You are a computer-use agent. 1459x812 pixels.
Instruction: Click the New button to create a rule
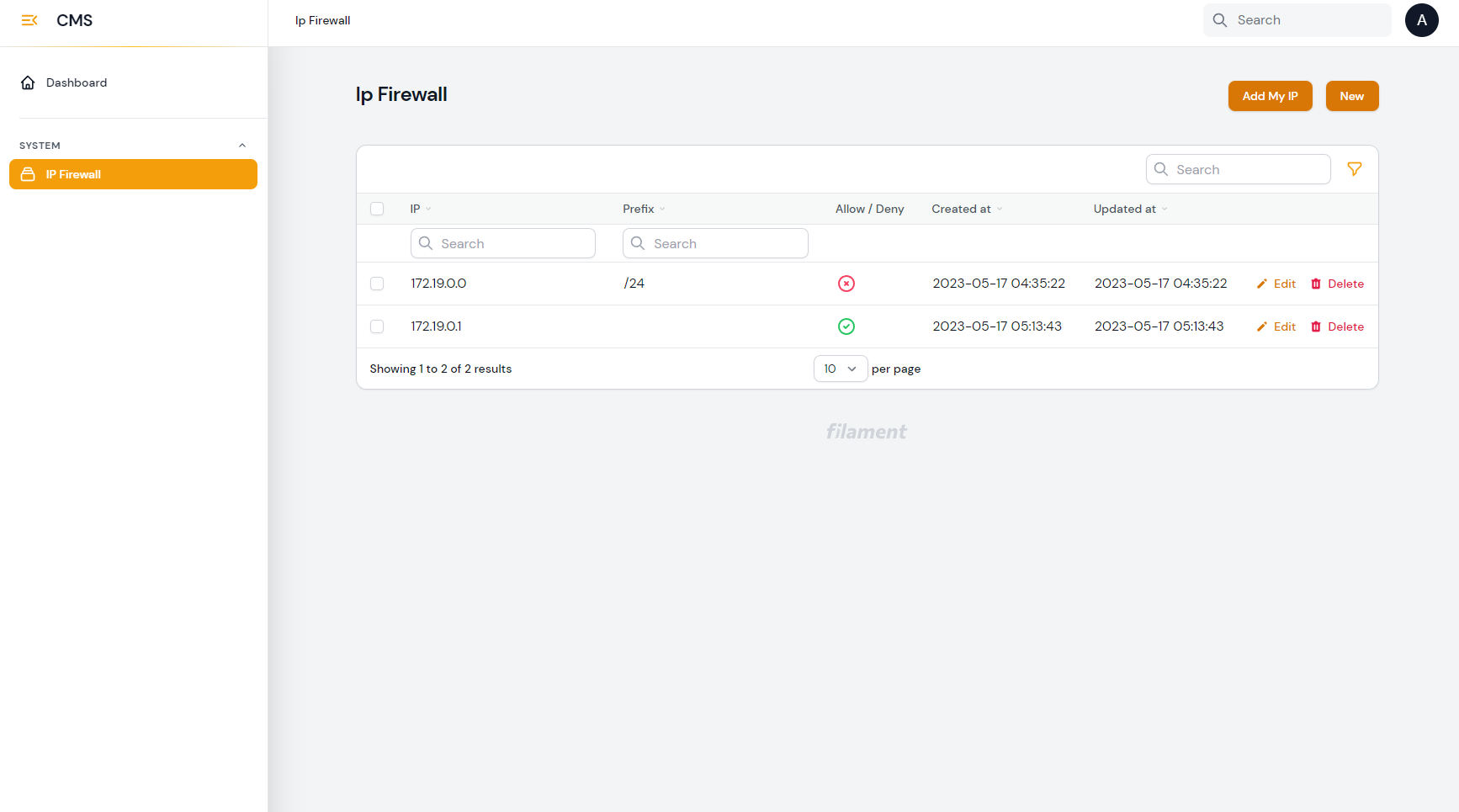tap(1351, 96)
